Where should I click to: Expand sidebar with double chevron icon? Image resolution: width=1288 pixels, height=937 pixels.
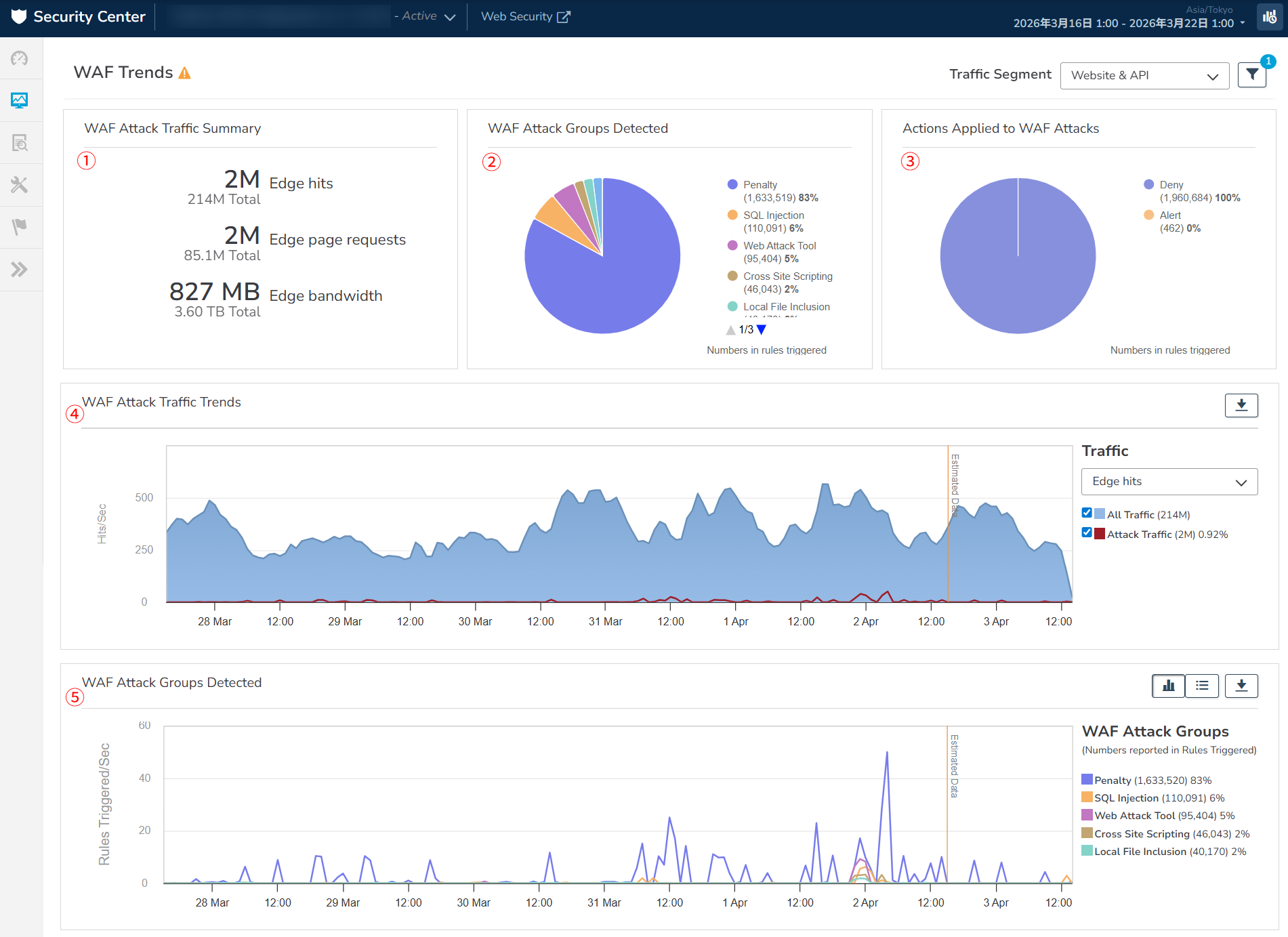[x=20, y=270]
